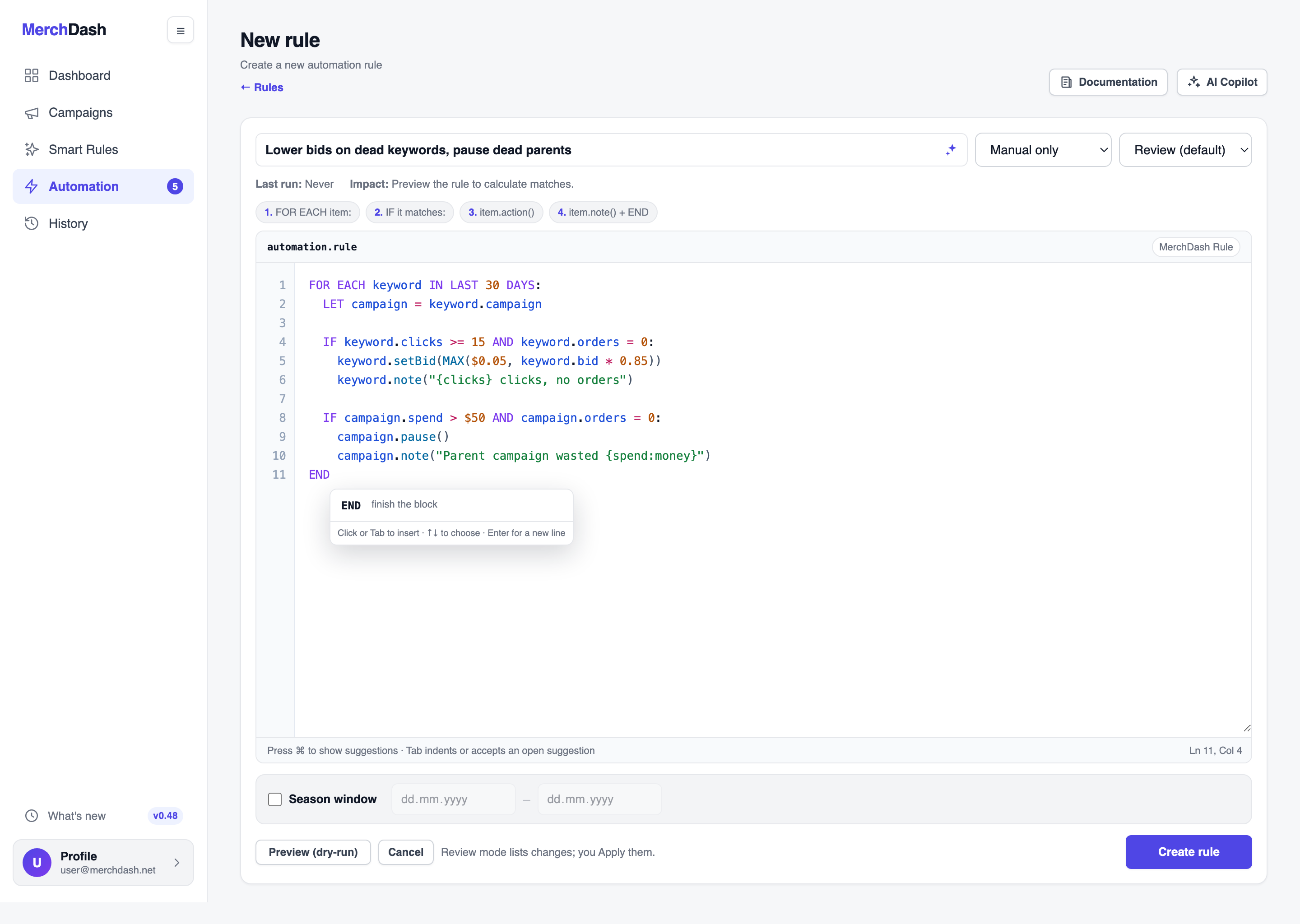1300x924 pixels.
Task: Open the Review (default) mode dropdown
Action: (1185, 150)
